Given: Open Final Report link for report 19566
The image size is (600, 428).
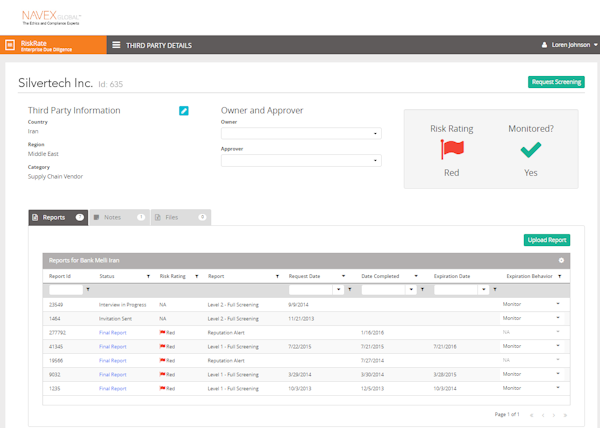Looking at the screenshot, I should 112,361.
